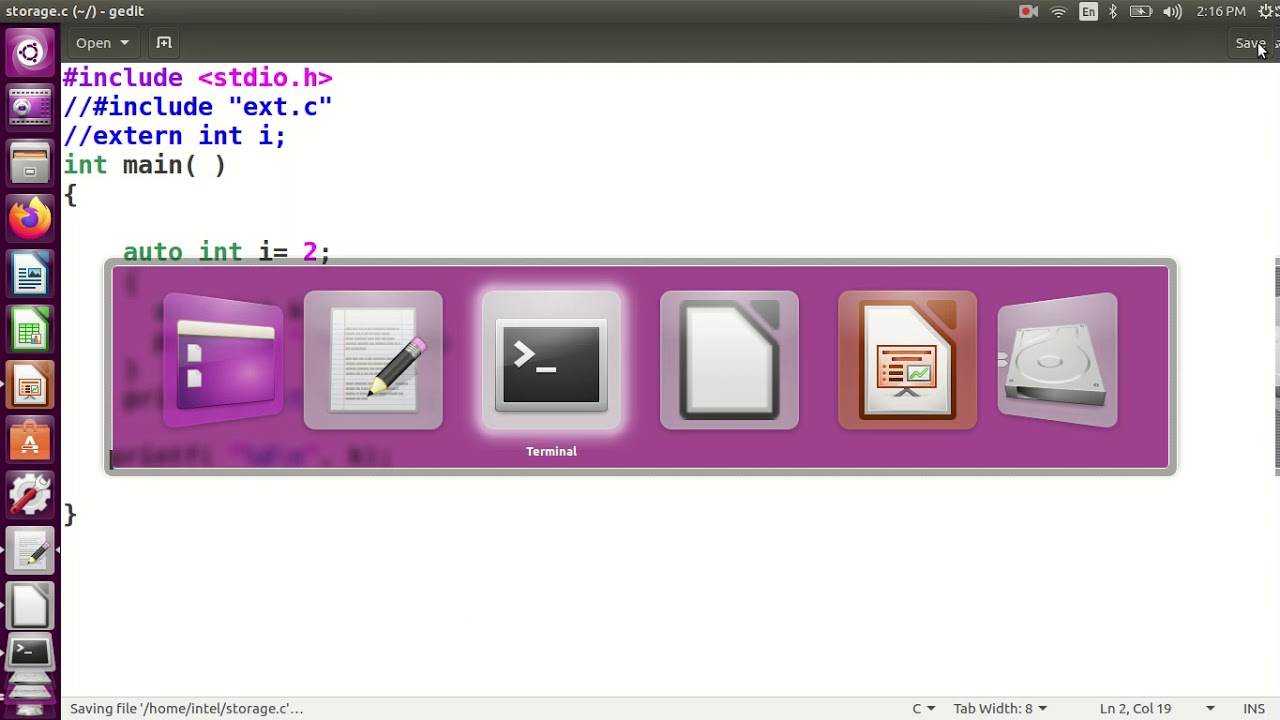Select gedit text editor in dock

click(x=30, y=549)
